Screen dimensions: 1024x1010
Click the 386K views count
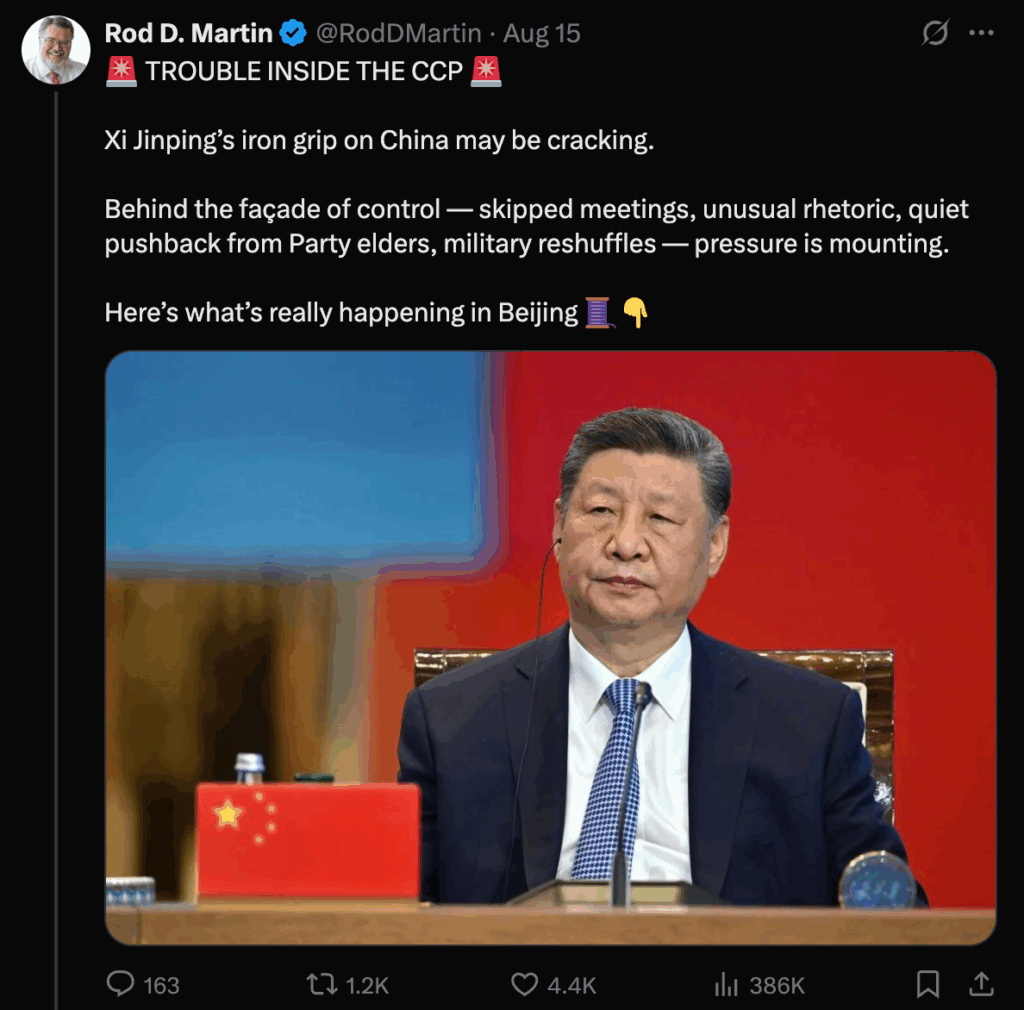(777, 985)
